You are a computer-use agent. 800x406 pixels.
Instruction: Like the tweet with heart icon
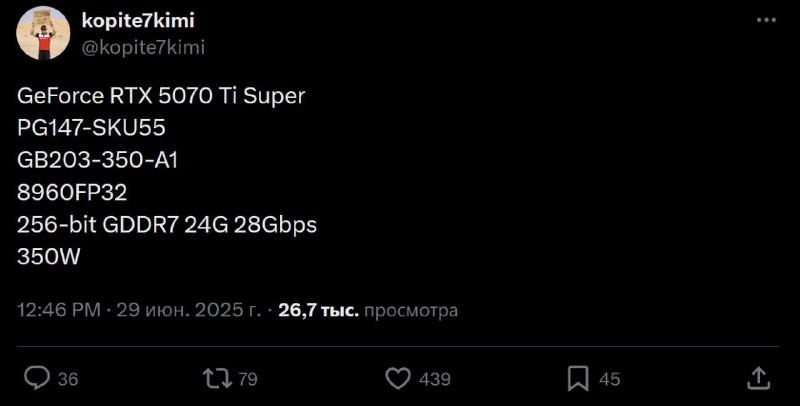tap(398, 378)
